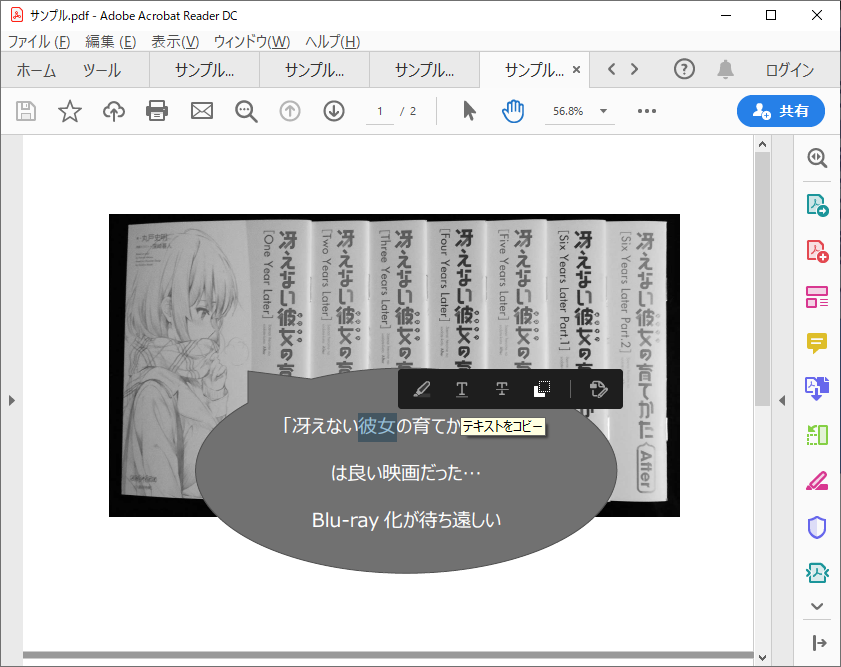Email the PDF using the envelope icon
This screenshot has width=841, height=667.
pyautogui.click(x=201, y=111)
